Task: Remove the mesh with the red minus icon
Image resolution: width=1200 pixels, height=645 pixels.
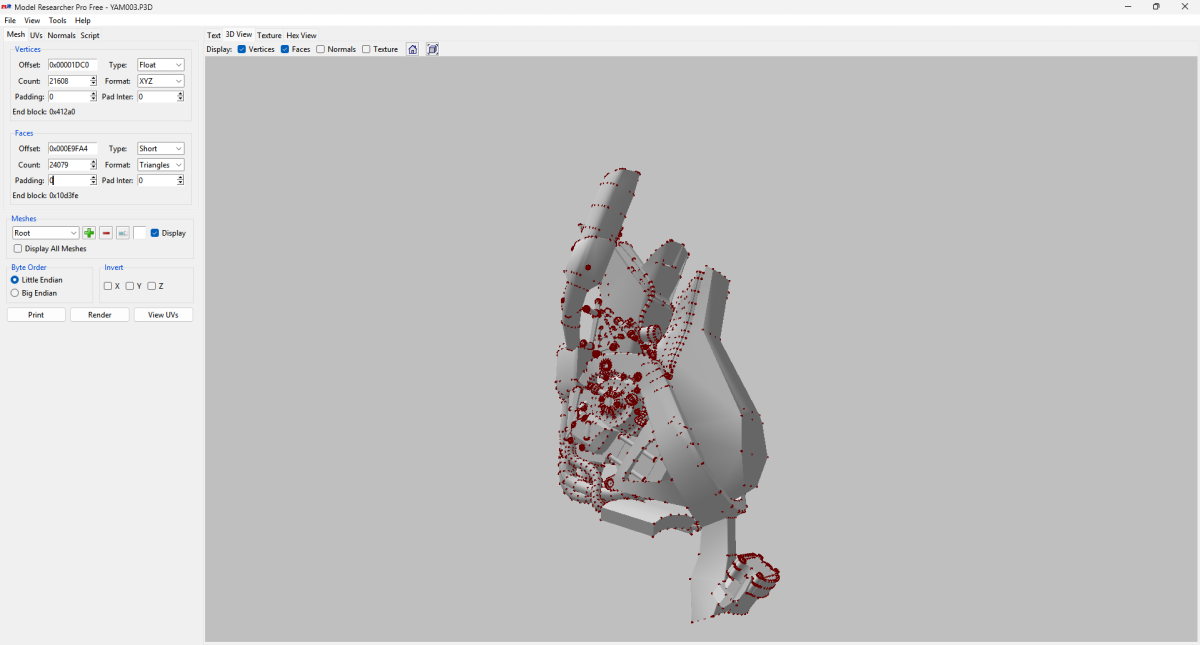Action: point(106,233)
